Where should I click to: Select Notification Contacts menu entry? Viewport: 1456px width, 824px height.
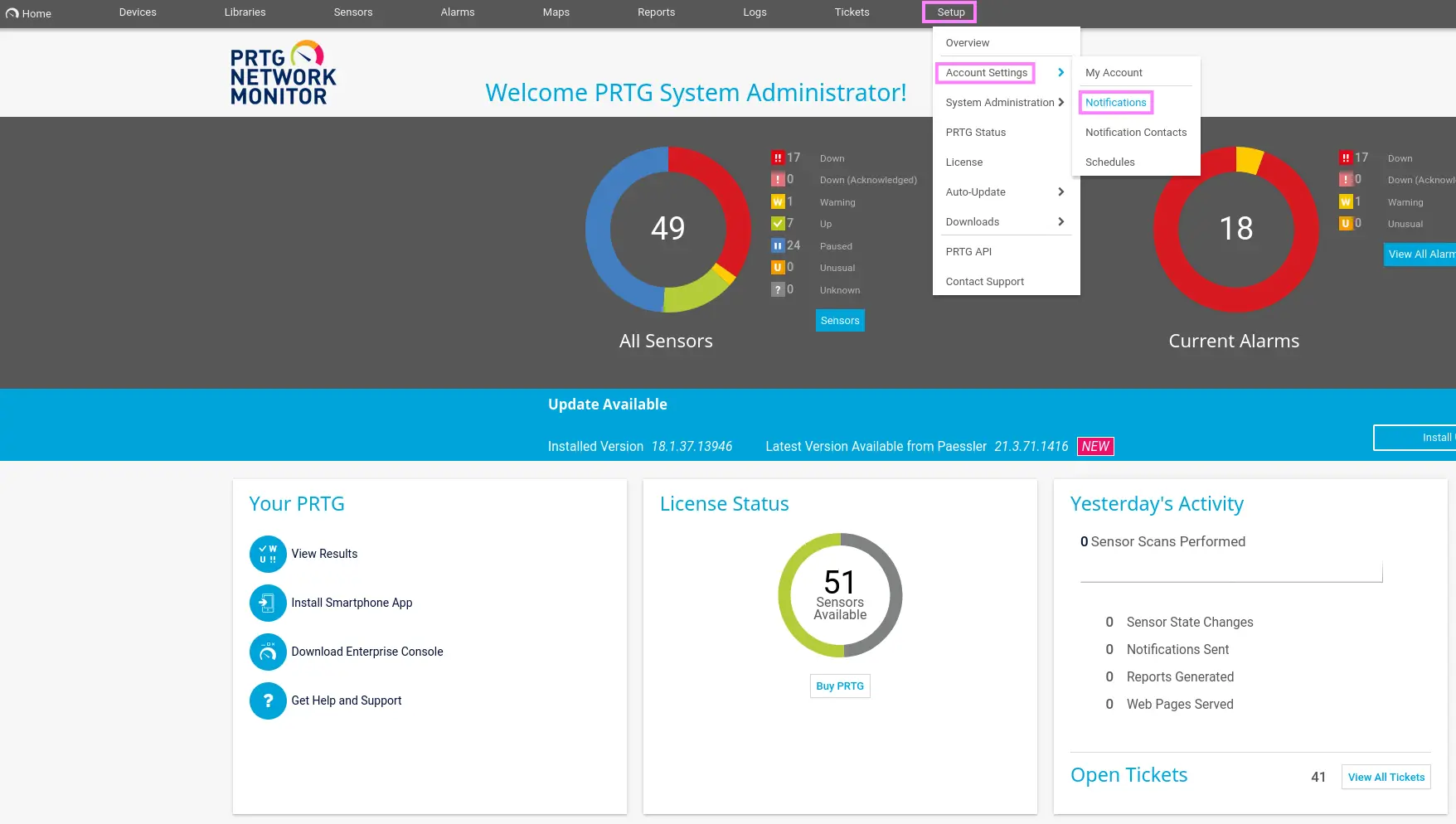click(1135, 133)
